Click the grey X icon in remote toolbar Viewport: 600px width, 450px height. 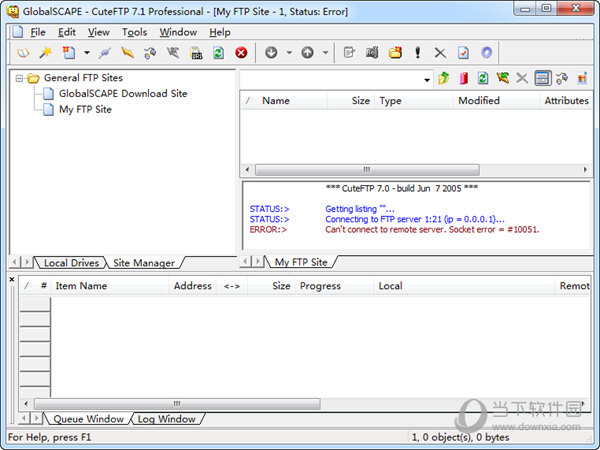pyautogui.click(x=522, y=78)
